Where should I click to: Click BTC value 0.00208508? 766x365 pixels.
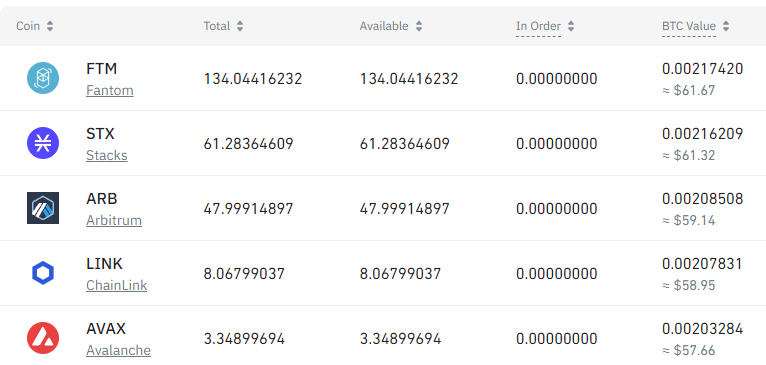click(703, 199)
